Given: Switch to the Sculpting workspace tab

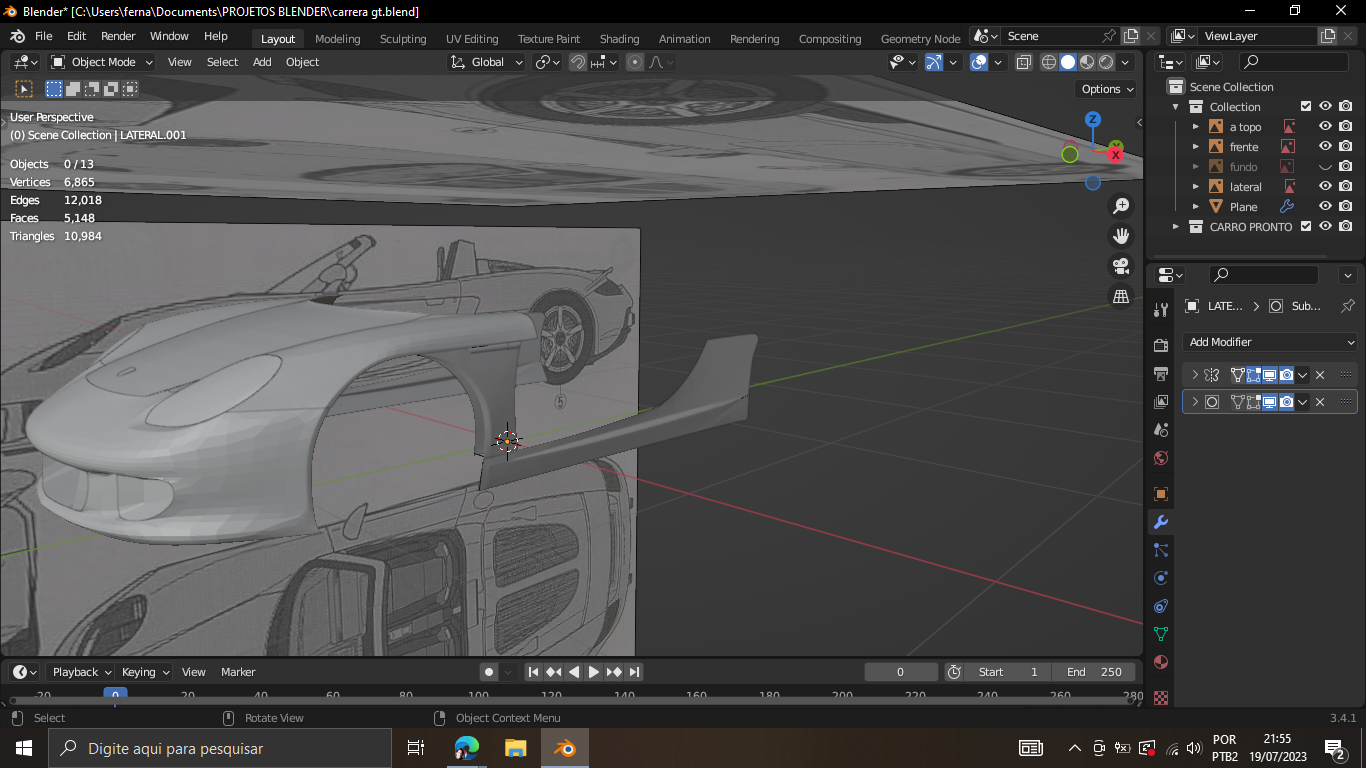Looking at the screenshot, I should click(x=403, y=39).
